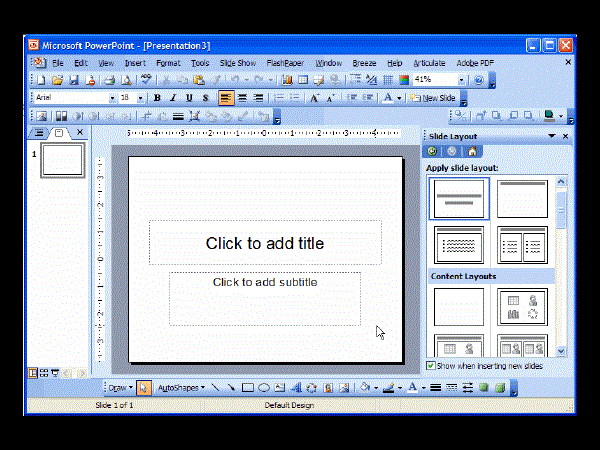Open a file with the Open folder icon

click(x=57, y=80)
